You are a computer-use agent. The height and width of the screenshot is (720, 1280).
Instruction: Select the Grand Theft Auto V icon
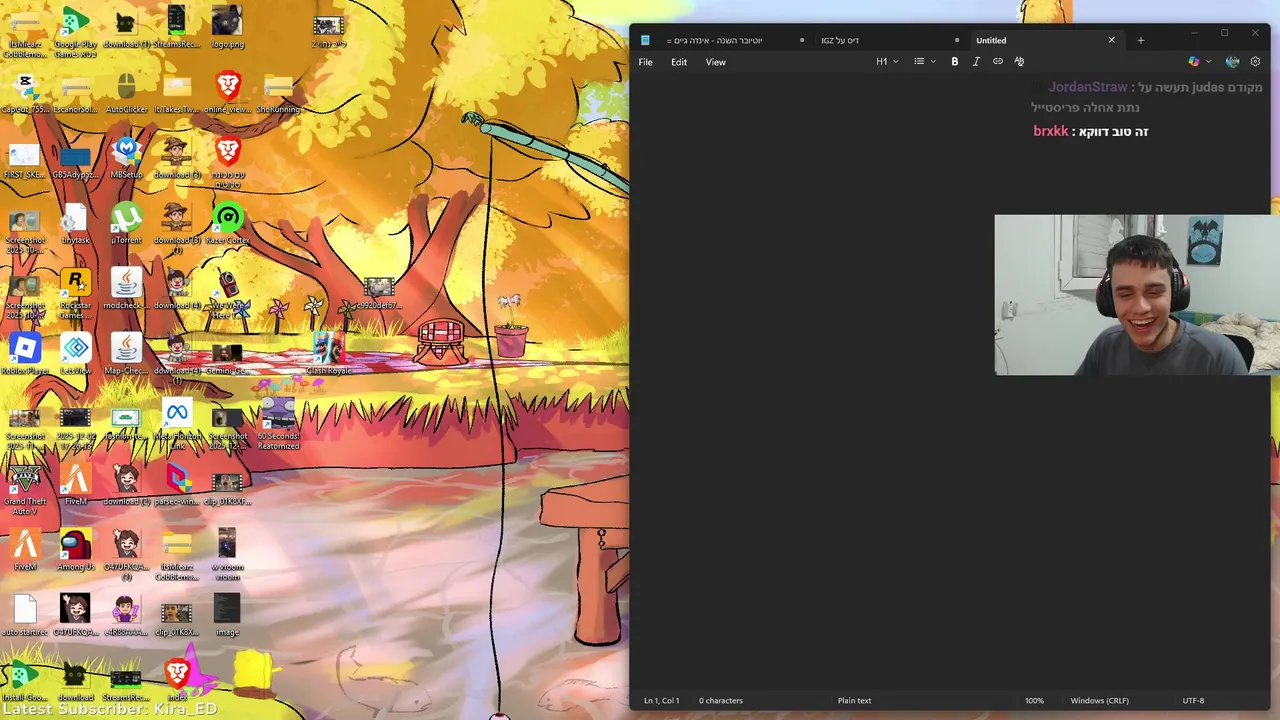(x=25, y=490)
